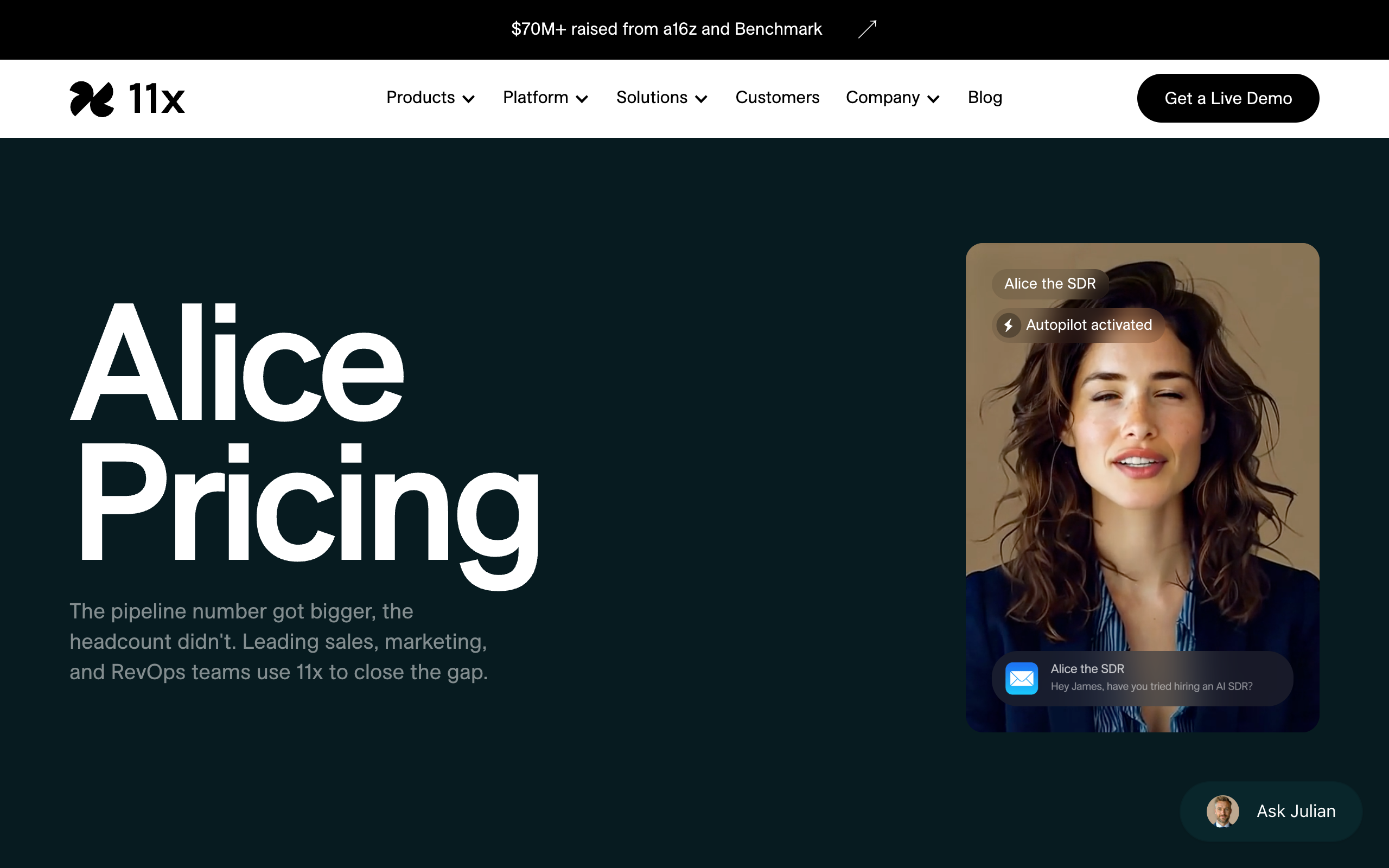Click the 11x wordmark text in header

click(157, 99)
